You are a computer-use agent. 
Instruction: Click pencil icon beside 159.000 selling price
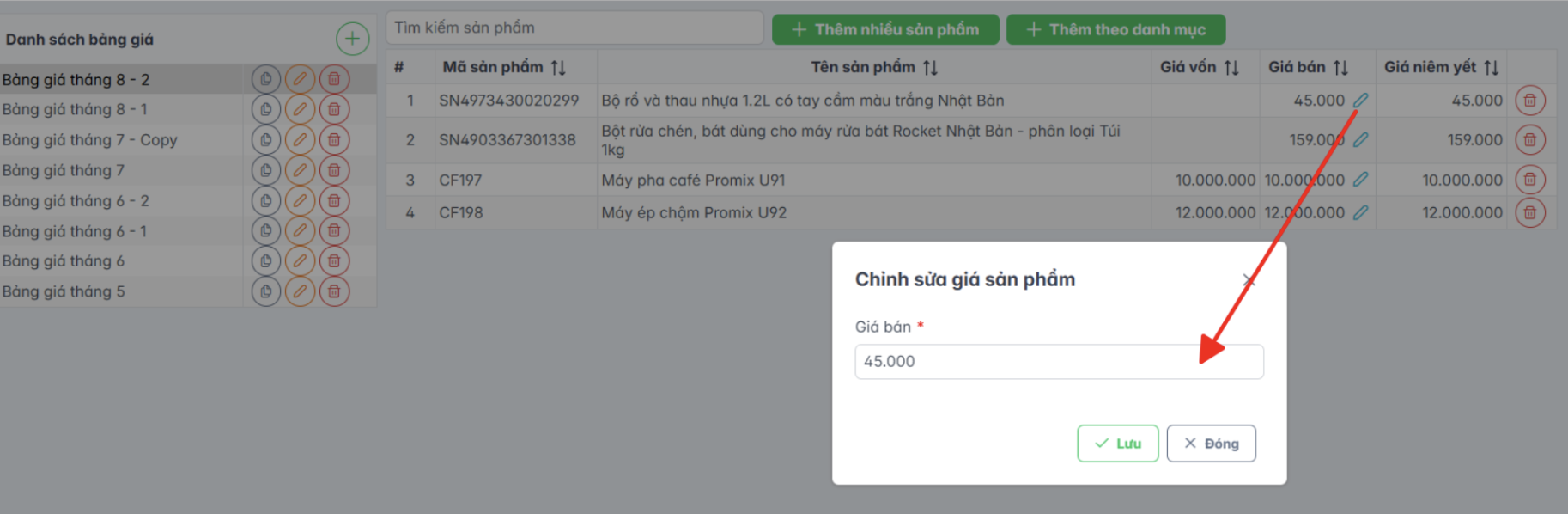(x=1361, y=139)
